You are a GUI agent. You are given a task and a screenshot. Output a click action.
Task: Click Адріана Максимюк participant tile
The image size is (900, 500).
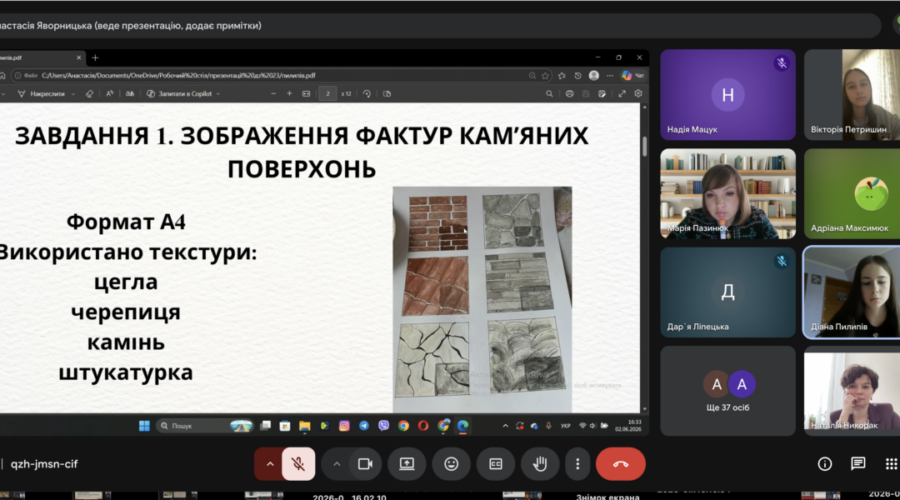852,193
